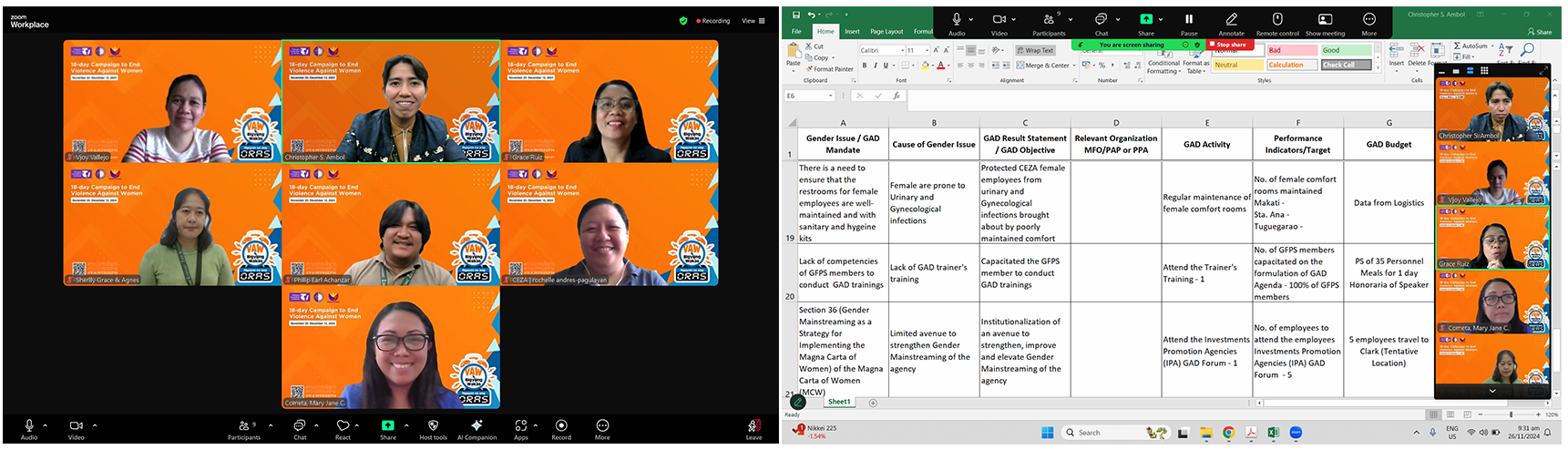Viewport: 1568px width, 450px height.
Task: Expand video options arrow in meeting window
Action: (x=95, y=425)
